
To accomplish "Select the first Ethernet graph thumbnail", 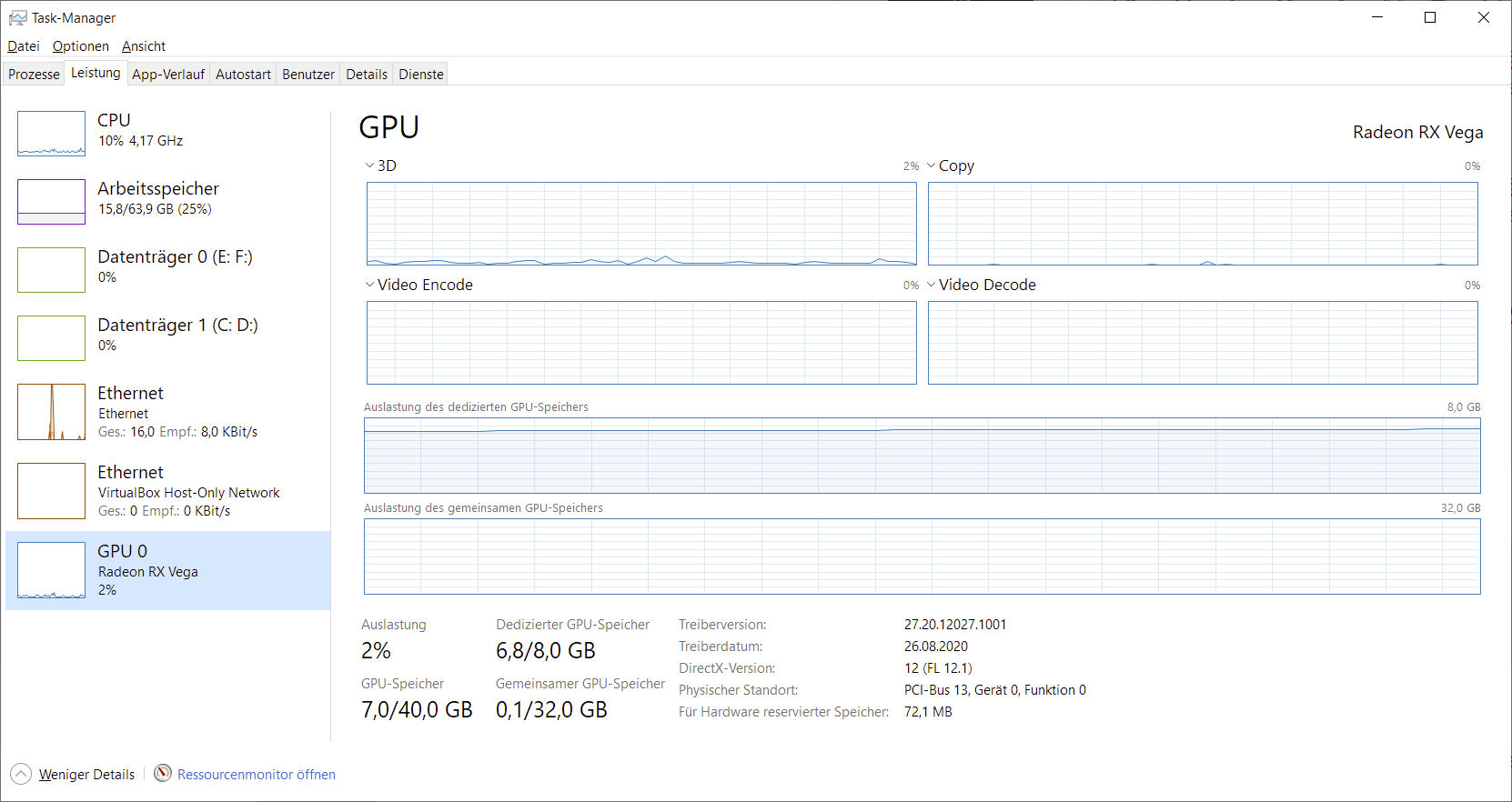I will pyautogui.click(x=51, y=412).
